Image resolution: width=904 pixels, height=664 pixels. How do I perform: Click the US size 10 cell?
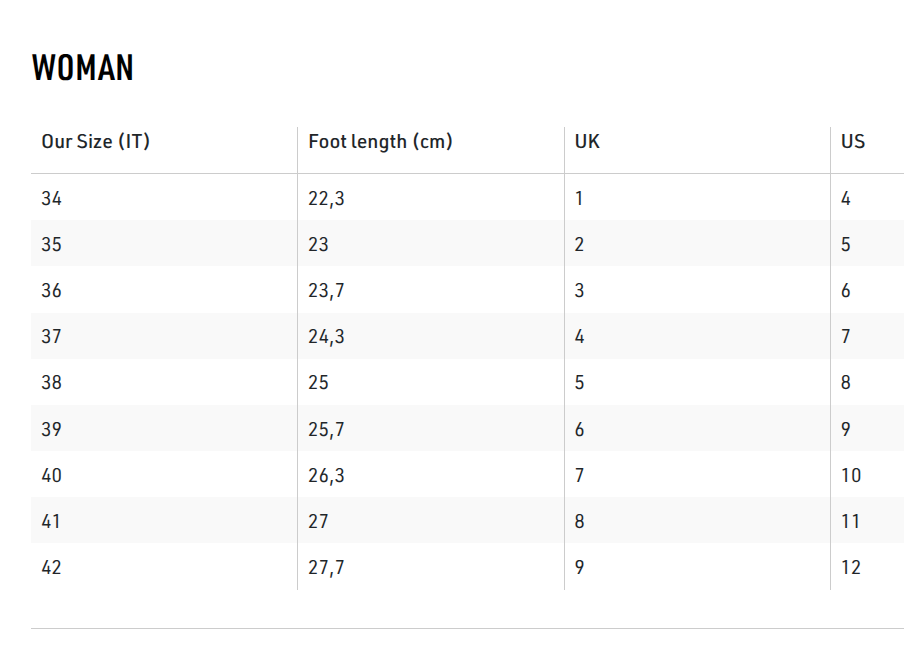tap(851, 475)
